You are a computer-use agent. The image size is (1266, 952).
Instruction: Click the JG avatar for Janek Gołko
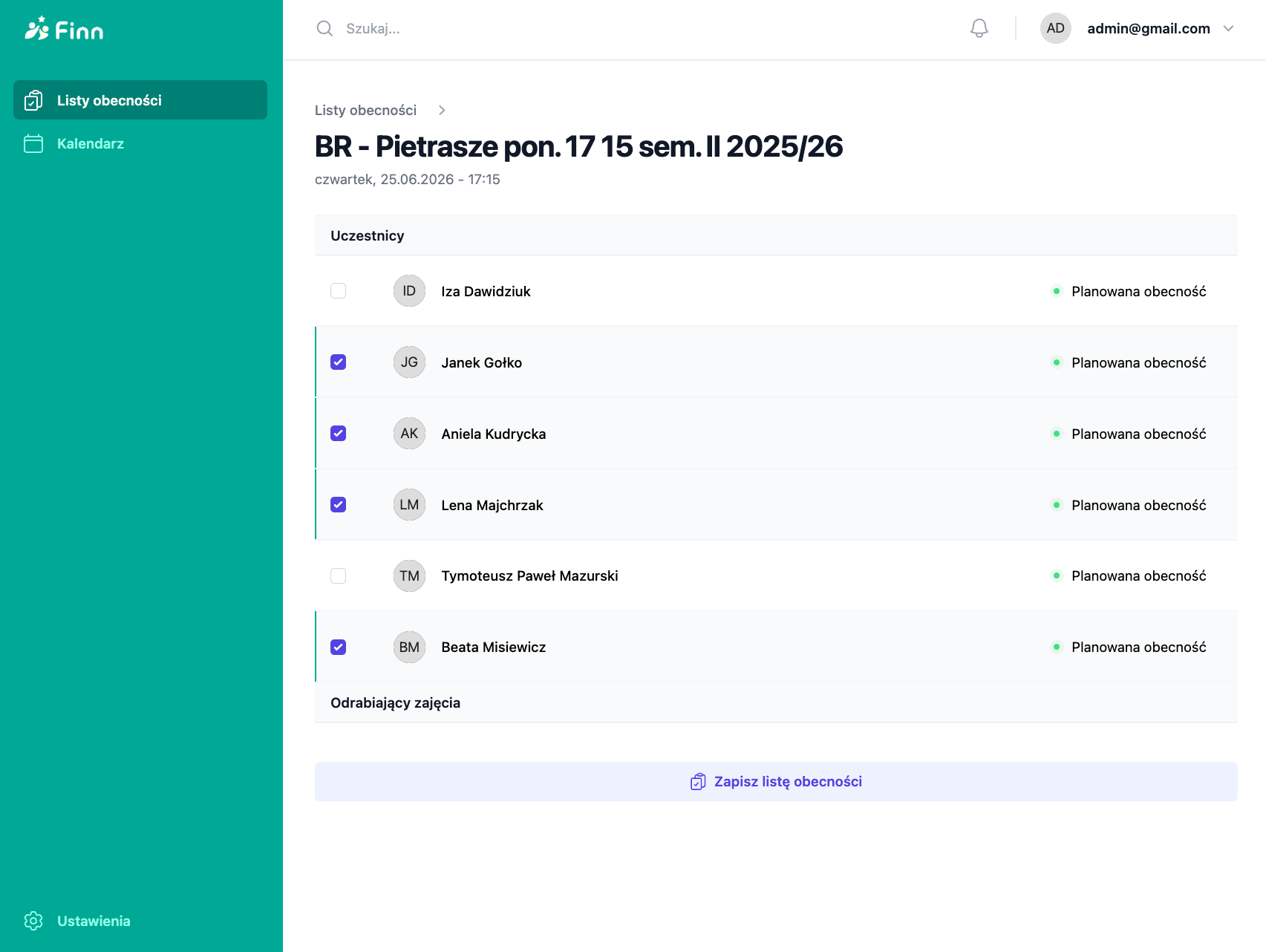409,362
